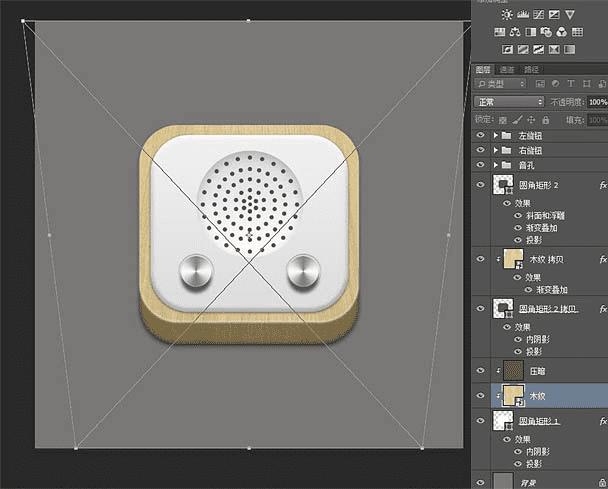
Task: Hide the 左旋钮 layer group
Action: [x=480, y=135]
